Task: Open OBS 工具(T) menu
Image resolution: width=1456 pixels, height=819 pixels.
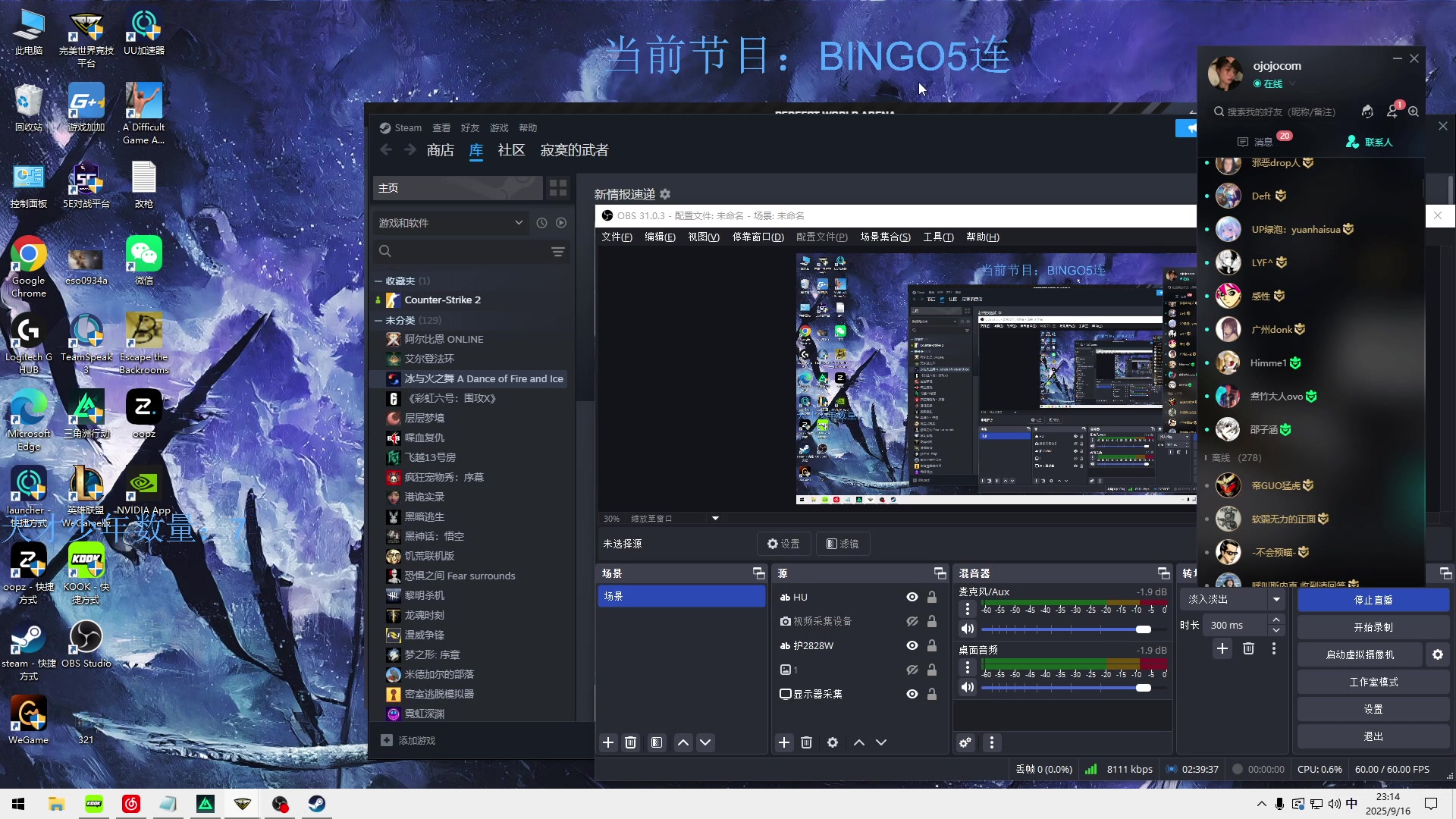Action: pyautogui.click(x=938, y=237)
